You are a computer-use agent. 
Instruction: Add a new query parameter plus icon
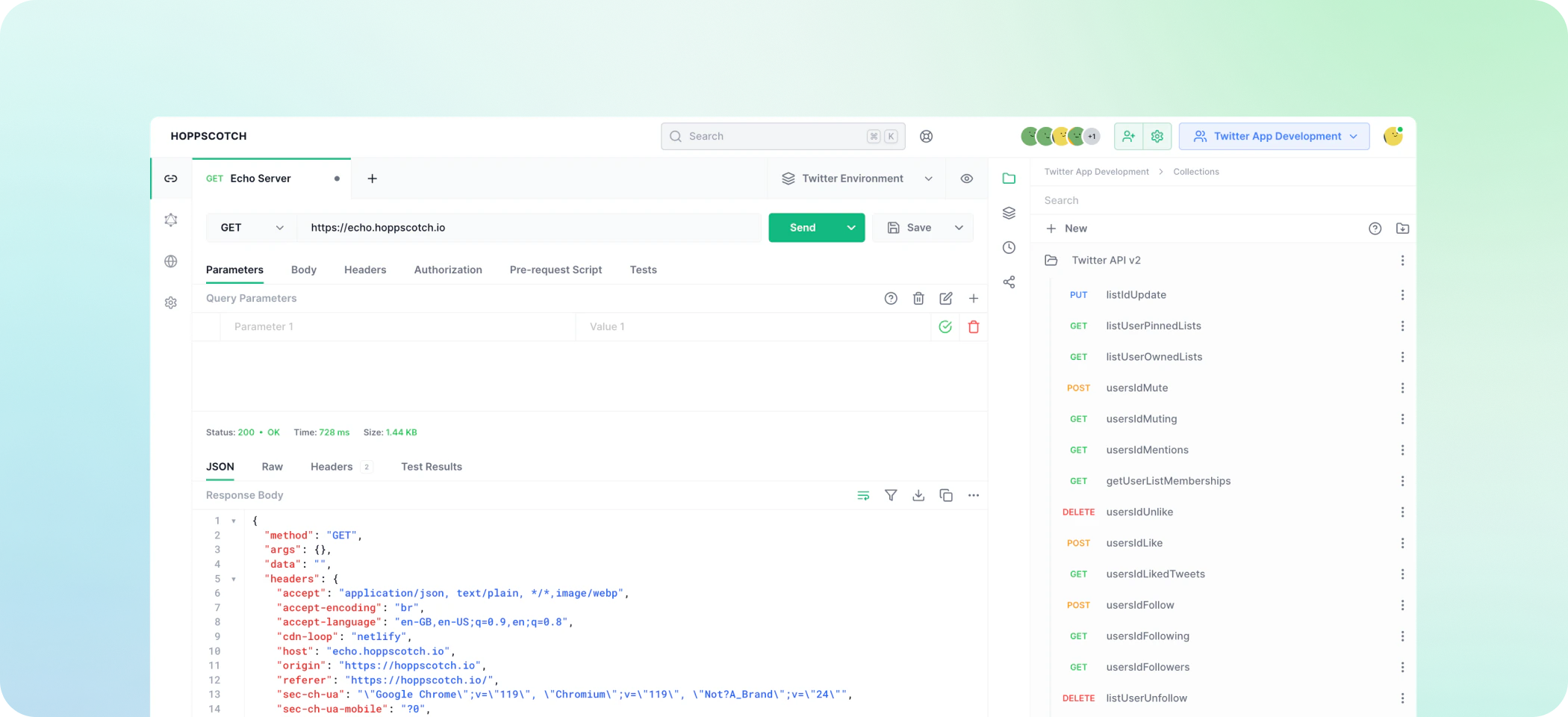(974, 298)
